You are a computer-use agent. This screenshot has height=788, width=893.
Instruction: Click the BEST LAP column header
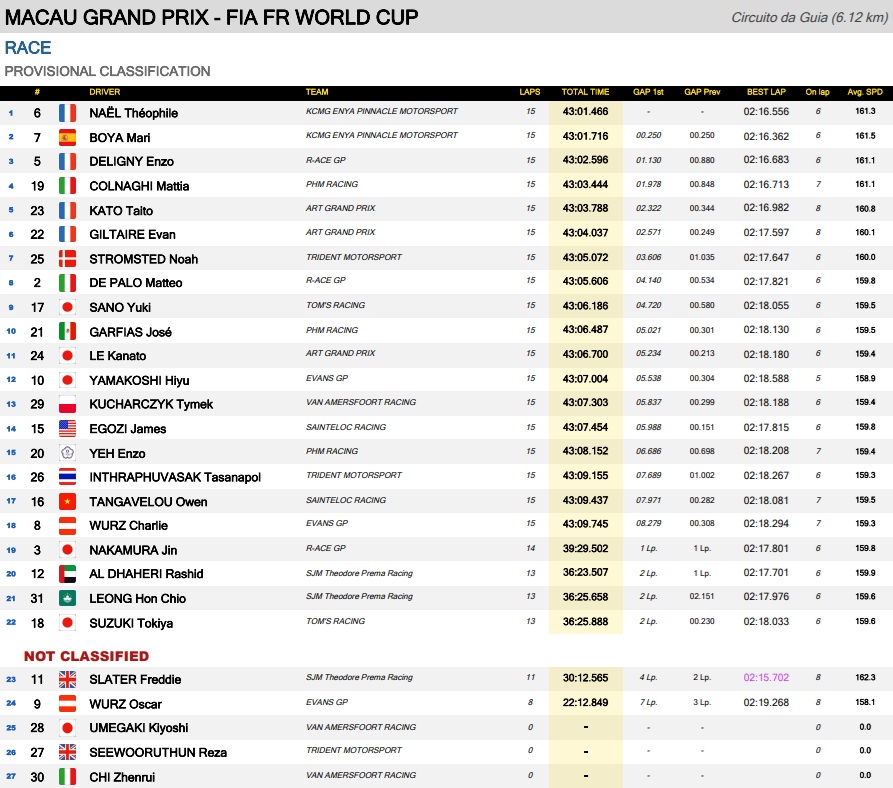tap(766, 92)
